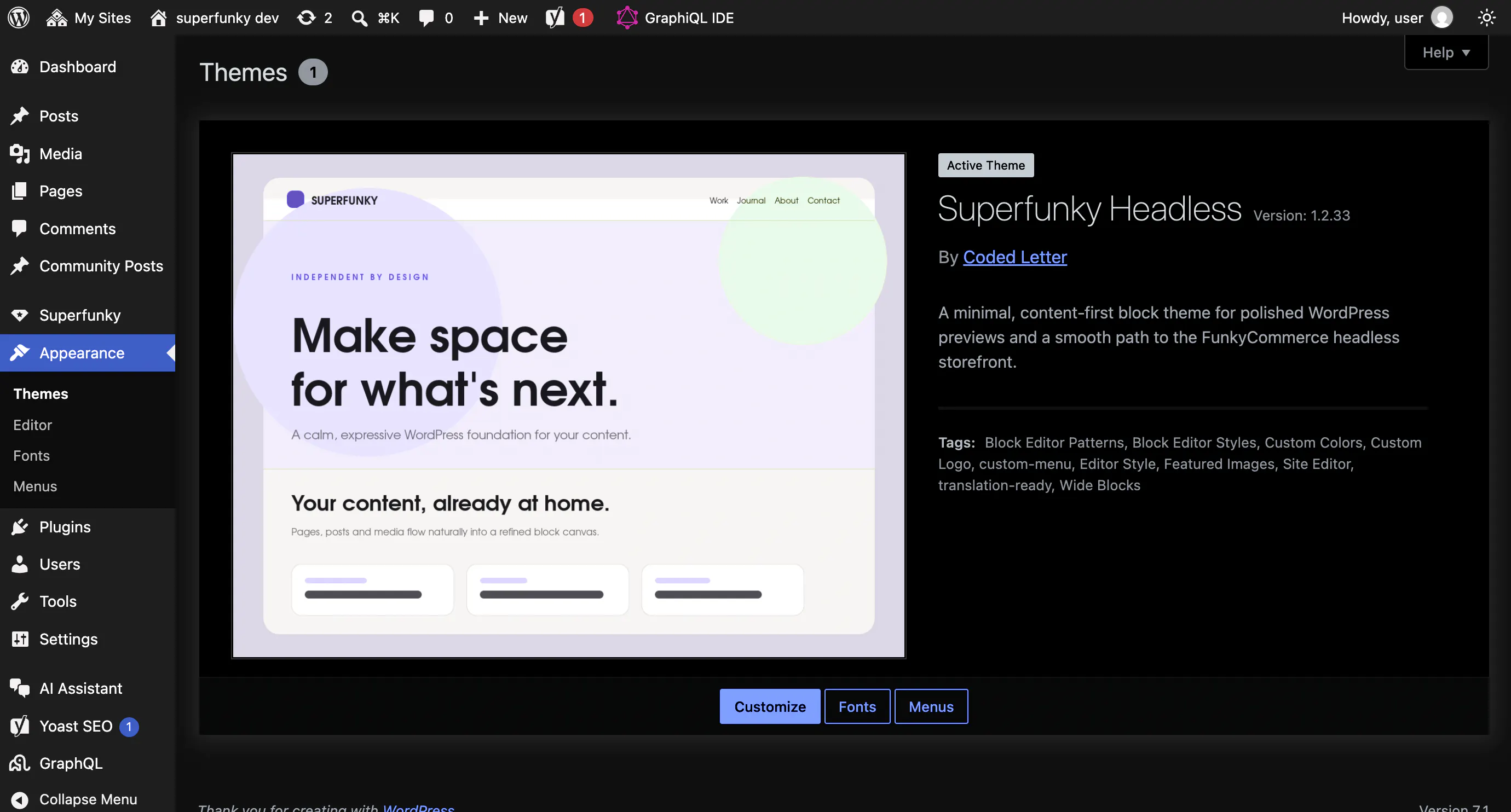Click the comments bubble icon in admin bar
This screenshot has width=1511, height=812.
click(426, 18)
